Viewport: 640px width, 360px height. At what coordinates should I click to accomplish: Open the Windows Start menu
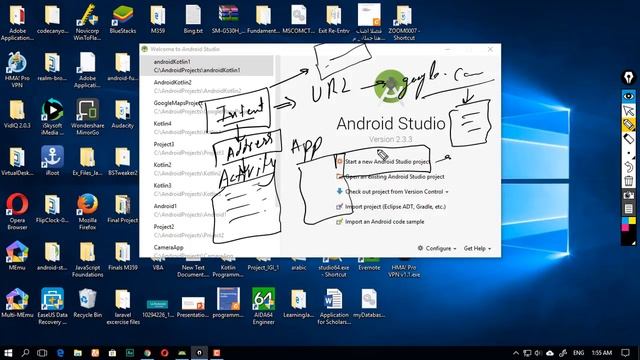point(8,353)
